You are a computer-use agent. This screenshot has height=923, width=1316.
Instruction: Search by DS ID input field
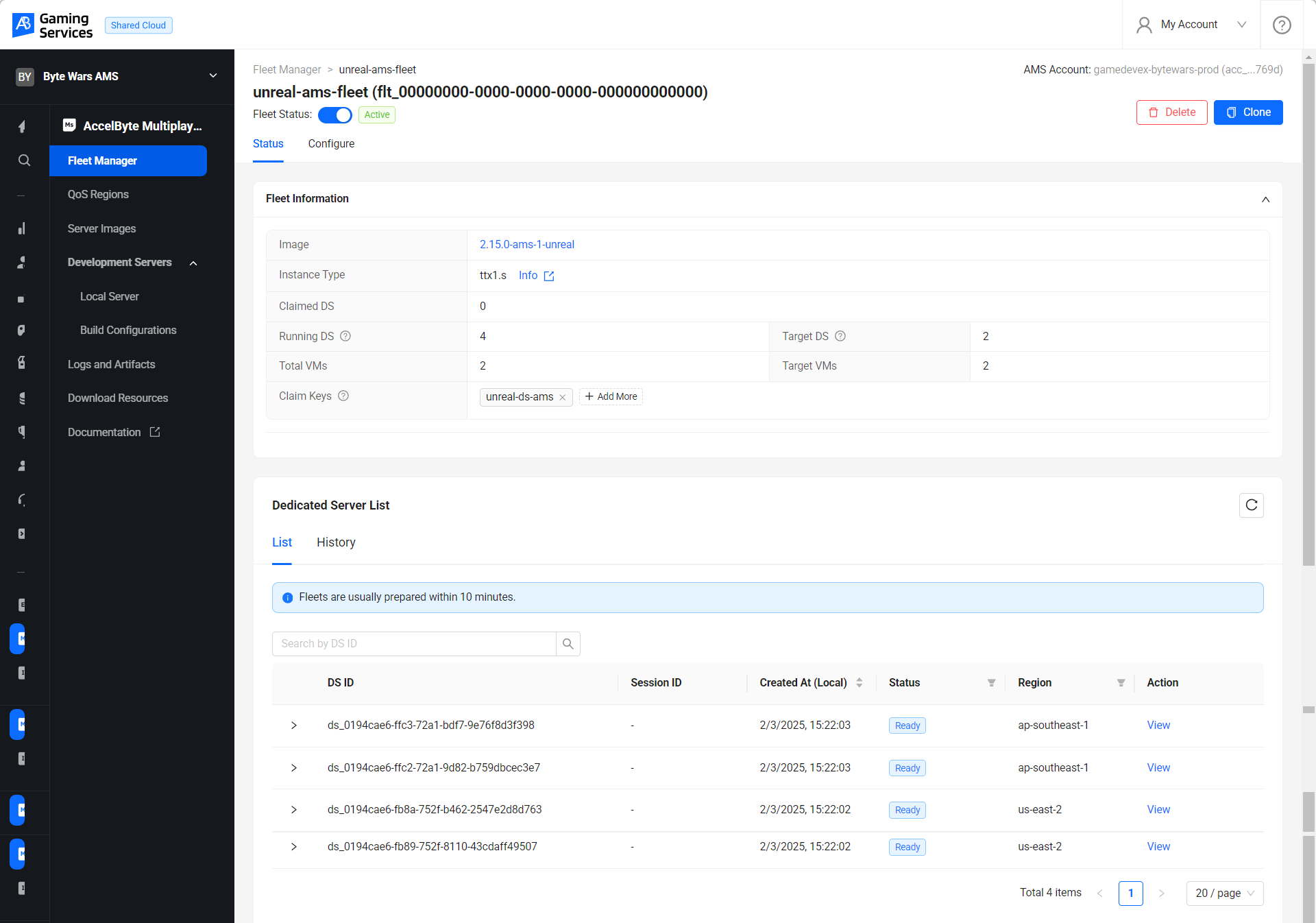tap(413, 643)
